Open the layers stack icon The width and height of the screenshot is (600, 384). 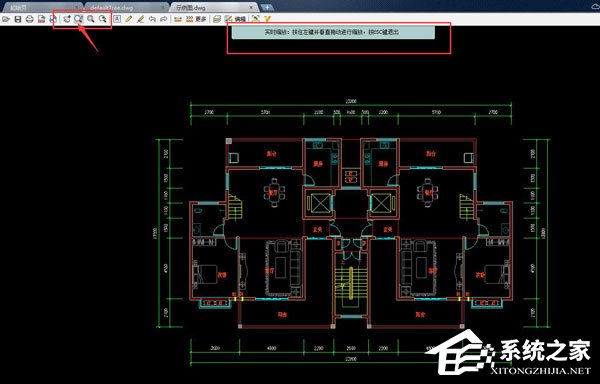coord(217,19)
